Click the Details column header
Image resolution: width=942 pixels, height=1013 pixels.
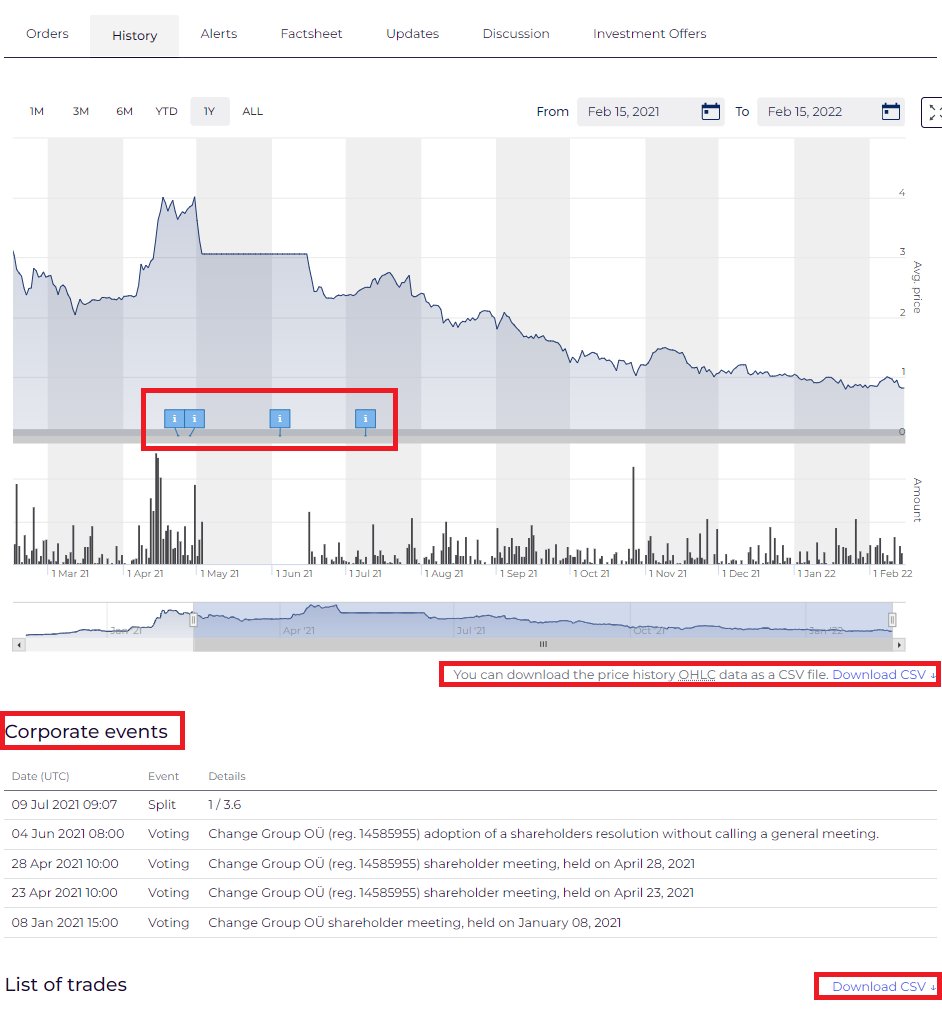click(x=227, y=776)
